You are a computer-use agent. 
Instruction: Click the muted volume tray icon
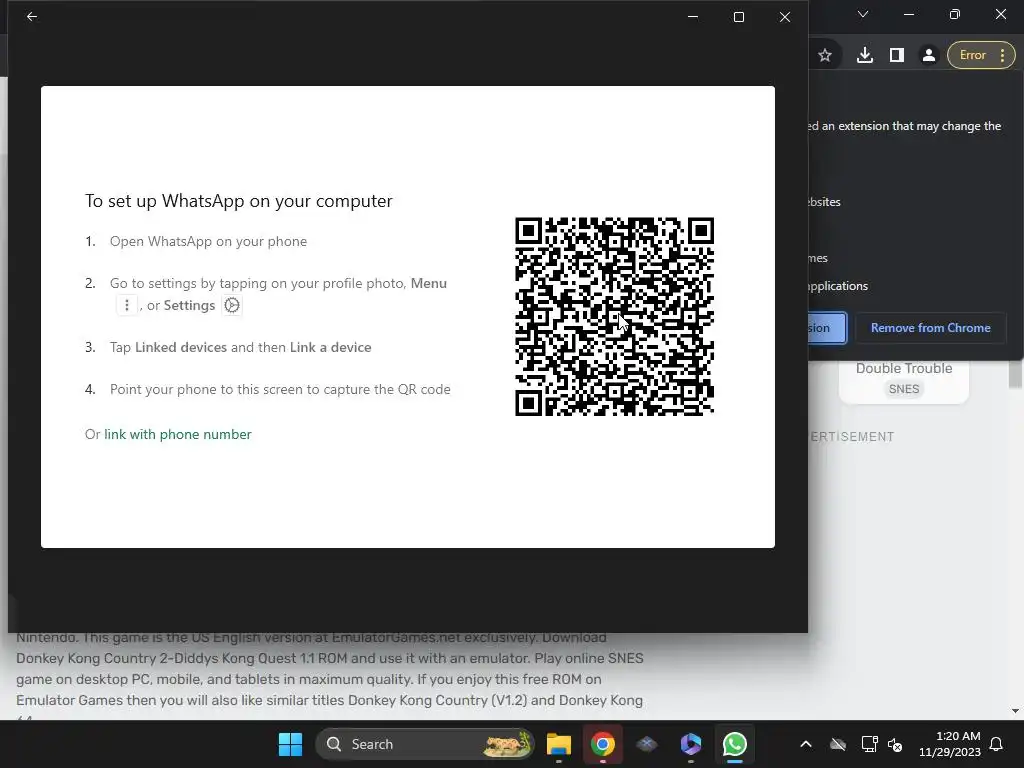pos(895,744)
